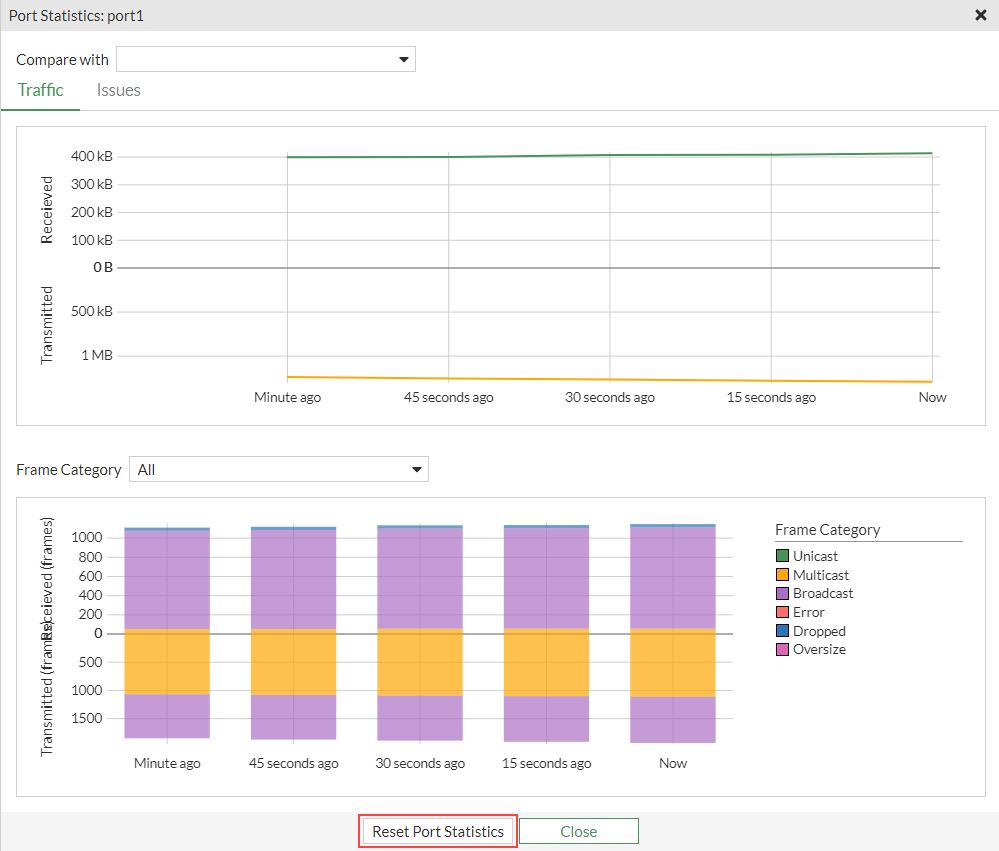Click the Multicast legend color square

(783, 575)
